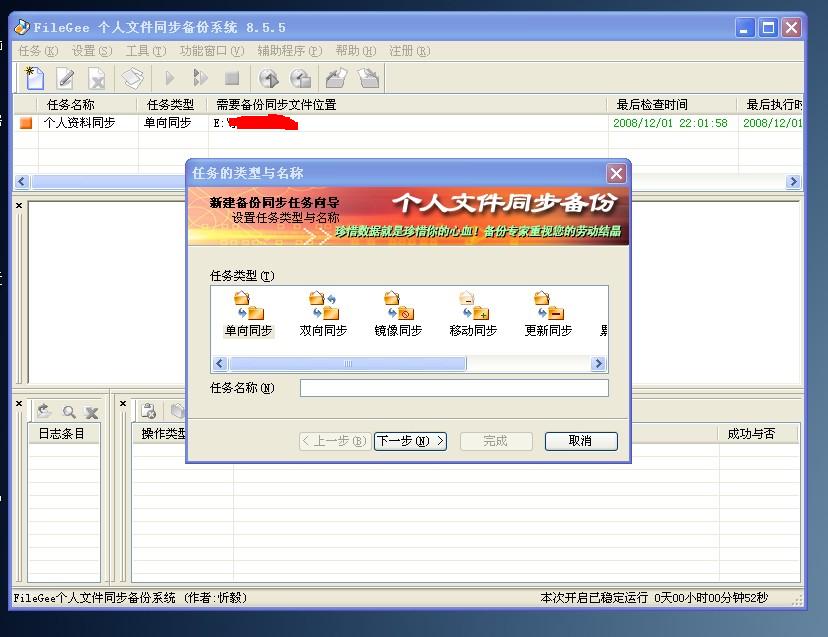Create a new sync task
828x637 pixels.
33,78
